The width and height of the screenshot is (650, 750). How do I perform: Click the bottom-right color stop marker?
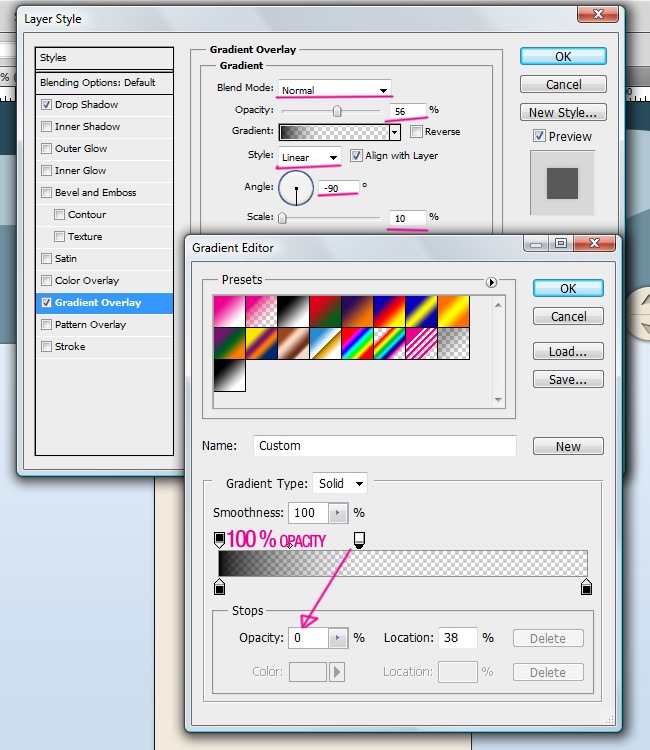586,587
